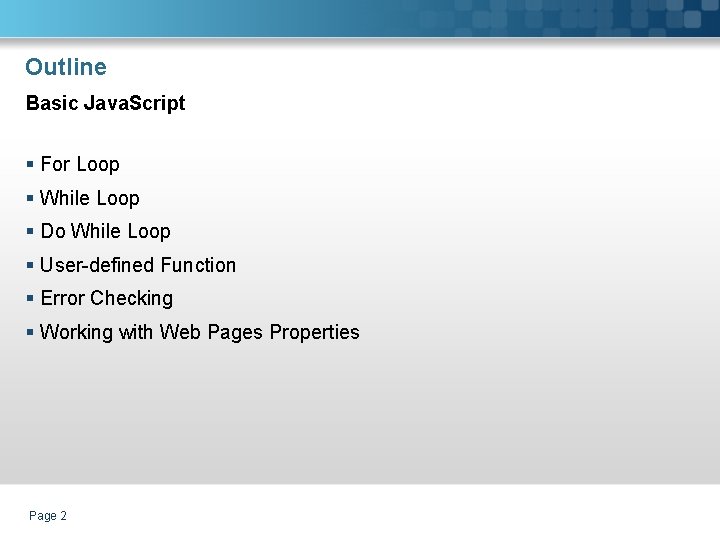Click the square bullet beside For Loop

click(31, 164)
